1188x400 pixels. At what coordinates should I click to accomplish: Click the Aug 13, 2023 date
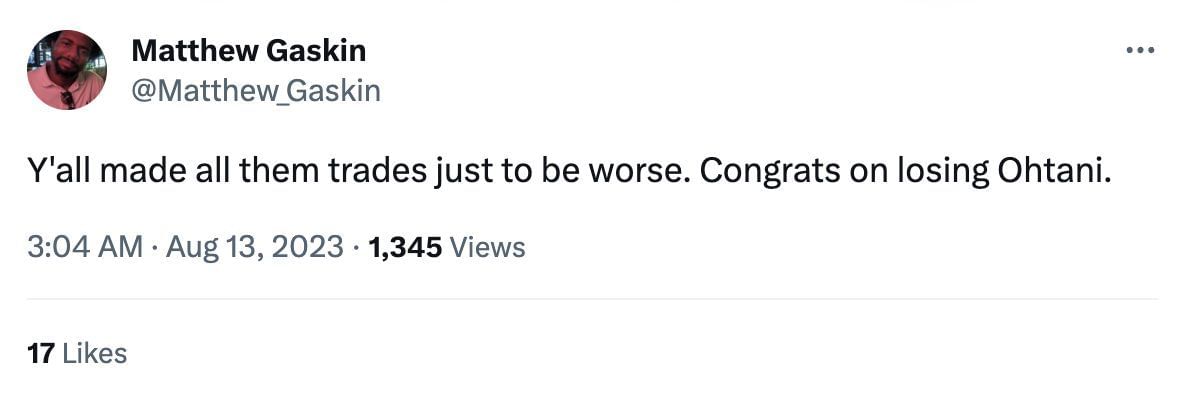pyautogui.click(x=255, y=247)
